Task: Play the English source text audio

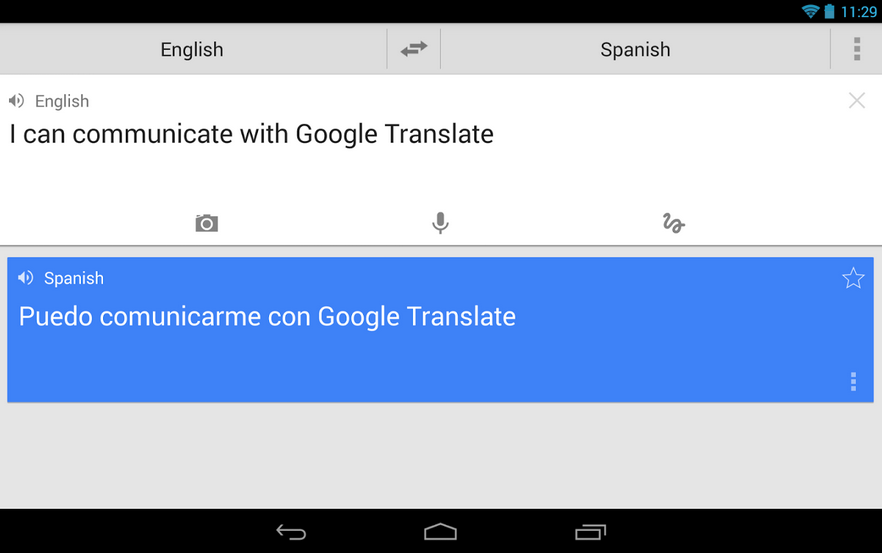Action: tap(17, 101)
